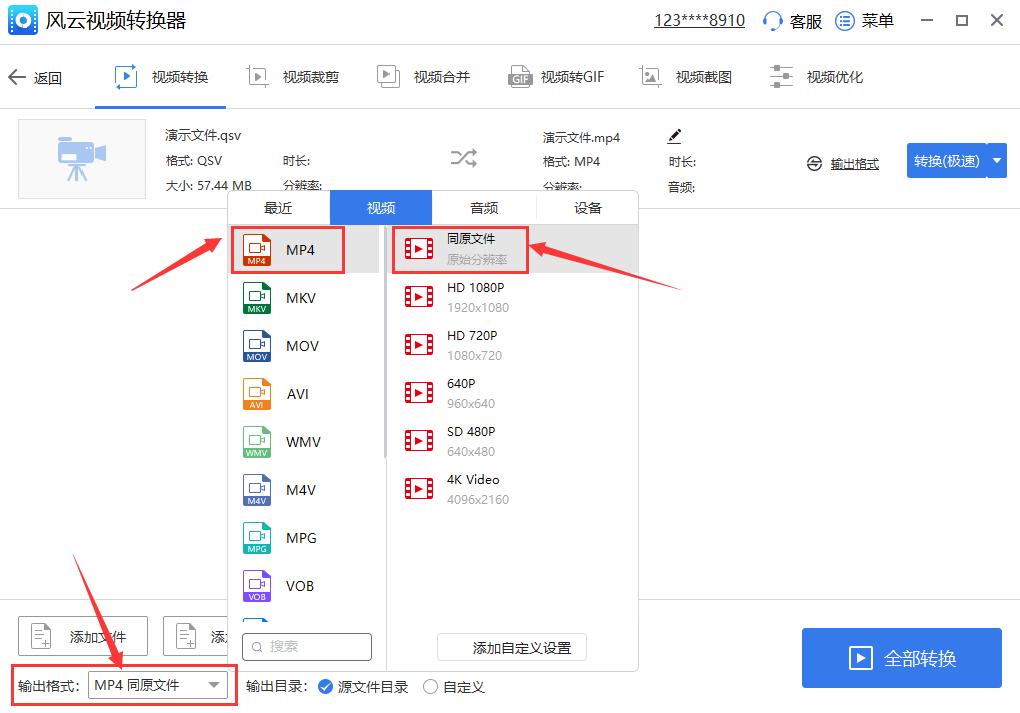Image resolution: width=1020 pixels, height=713 pixels.
Task: Click the 添加文件 button
Action: (x=83, y=636)
